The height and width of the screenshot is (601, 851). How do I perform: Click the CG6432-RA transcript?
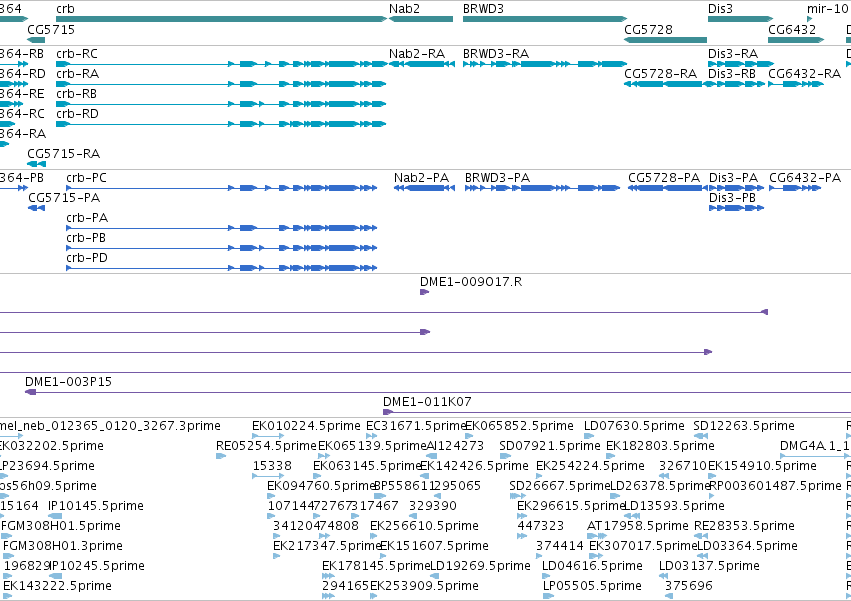tap(796, 84)
